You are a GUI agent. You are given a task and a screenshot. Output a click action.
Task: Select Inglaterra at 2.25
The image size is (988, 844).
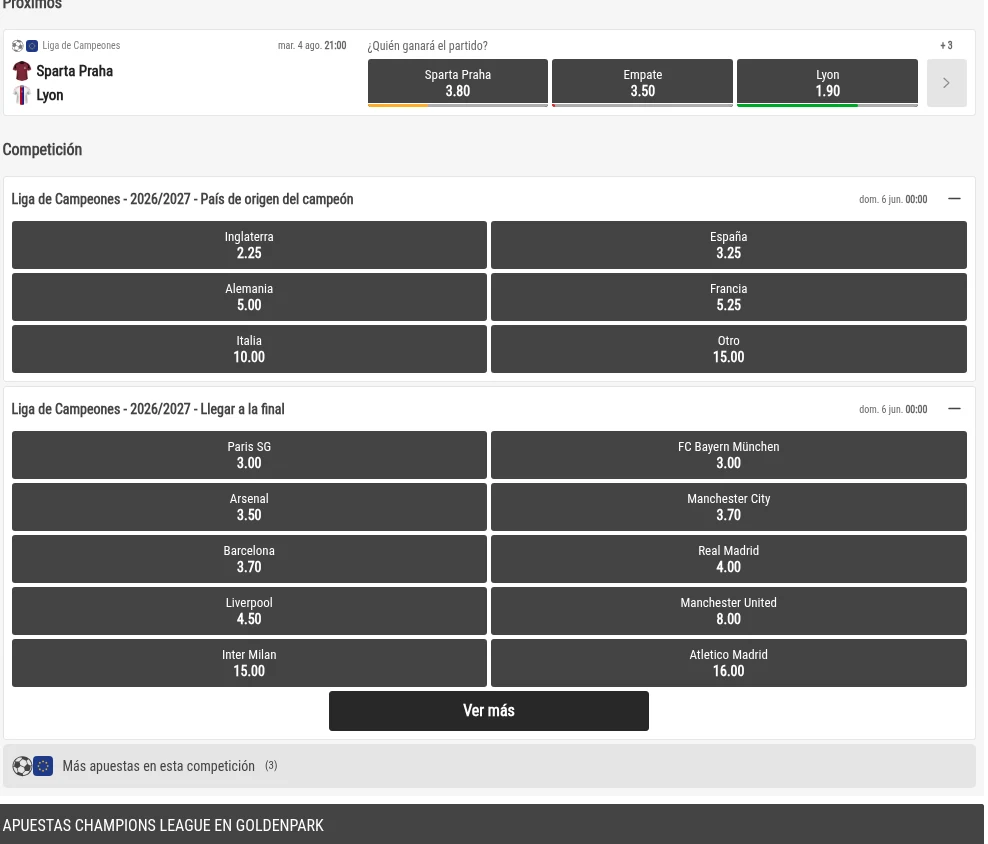249,245
